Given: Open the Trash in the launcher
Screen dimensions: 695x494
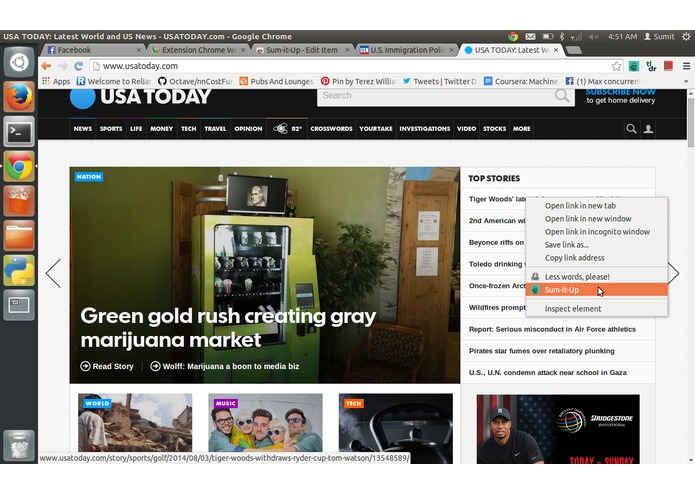Looking at the screenshot, I should click(x=19, y=445).
